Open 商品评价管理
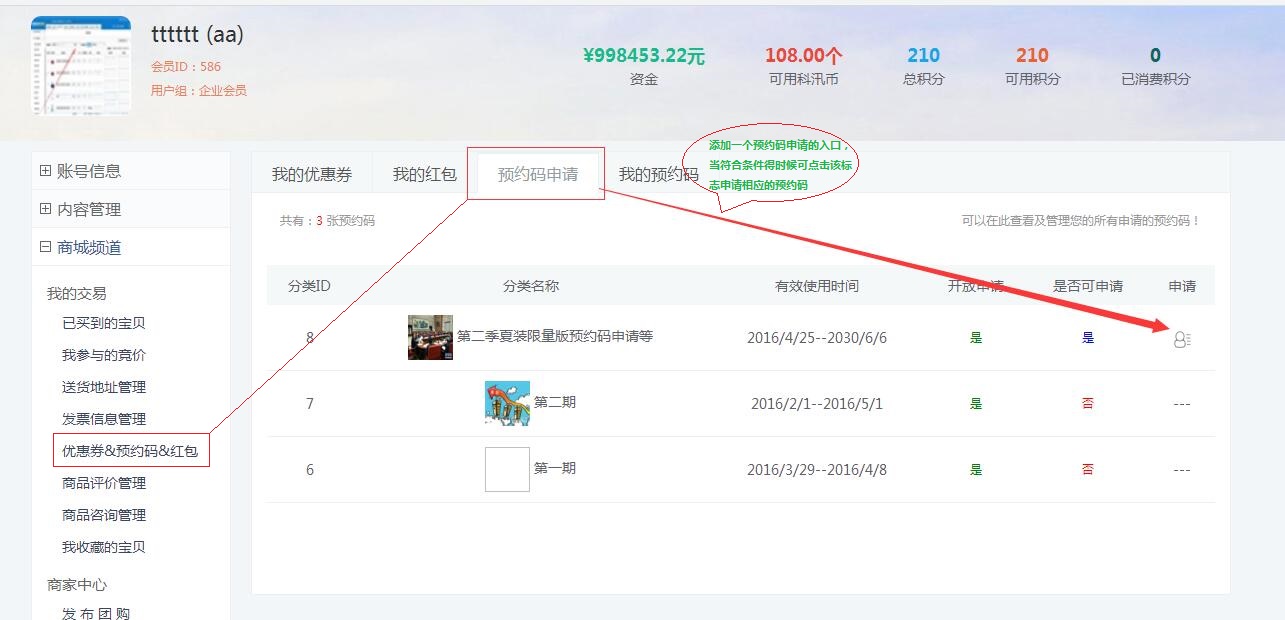This screenshot has width=1285, height=620. [x=104, y=483]
